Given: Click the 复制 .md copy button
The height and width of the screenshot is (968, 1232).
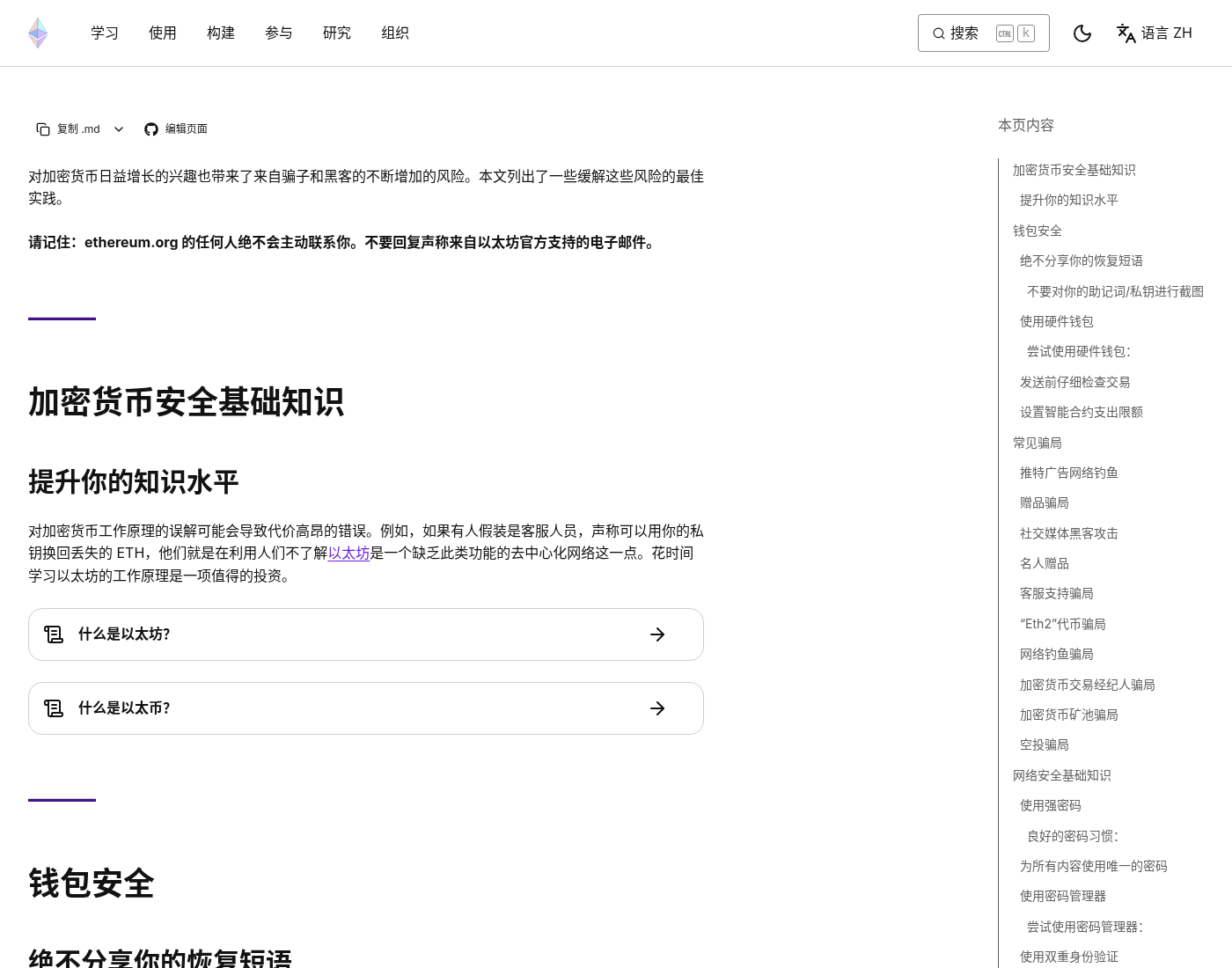Looking at the screenshot, I should click(x=68, y=129).
